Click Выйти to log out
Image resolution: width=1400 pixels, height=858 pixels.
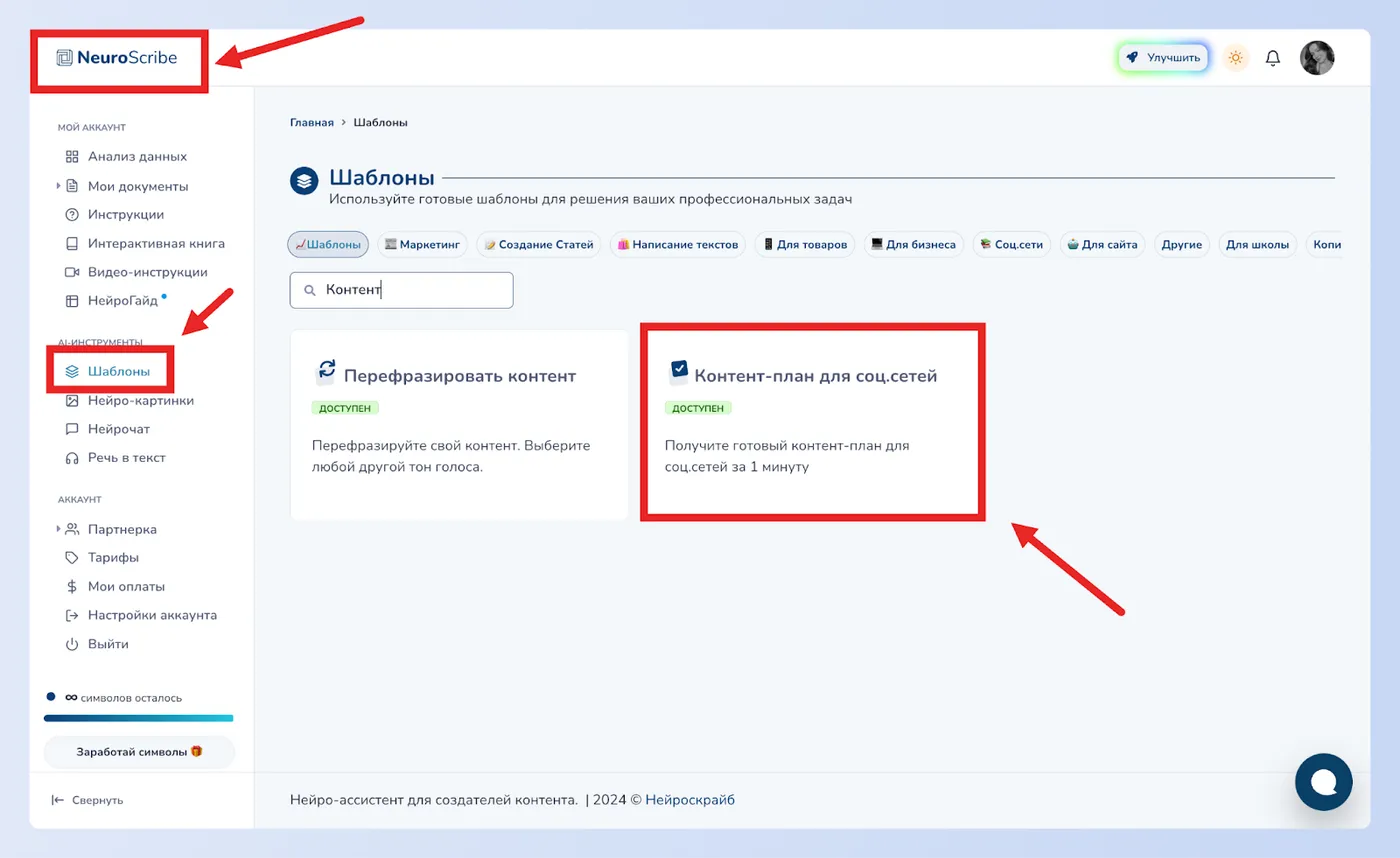97,644
